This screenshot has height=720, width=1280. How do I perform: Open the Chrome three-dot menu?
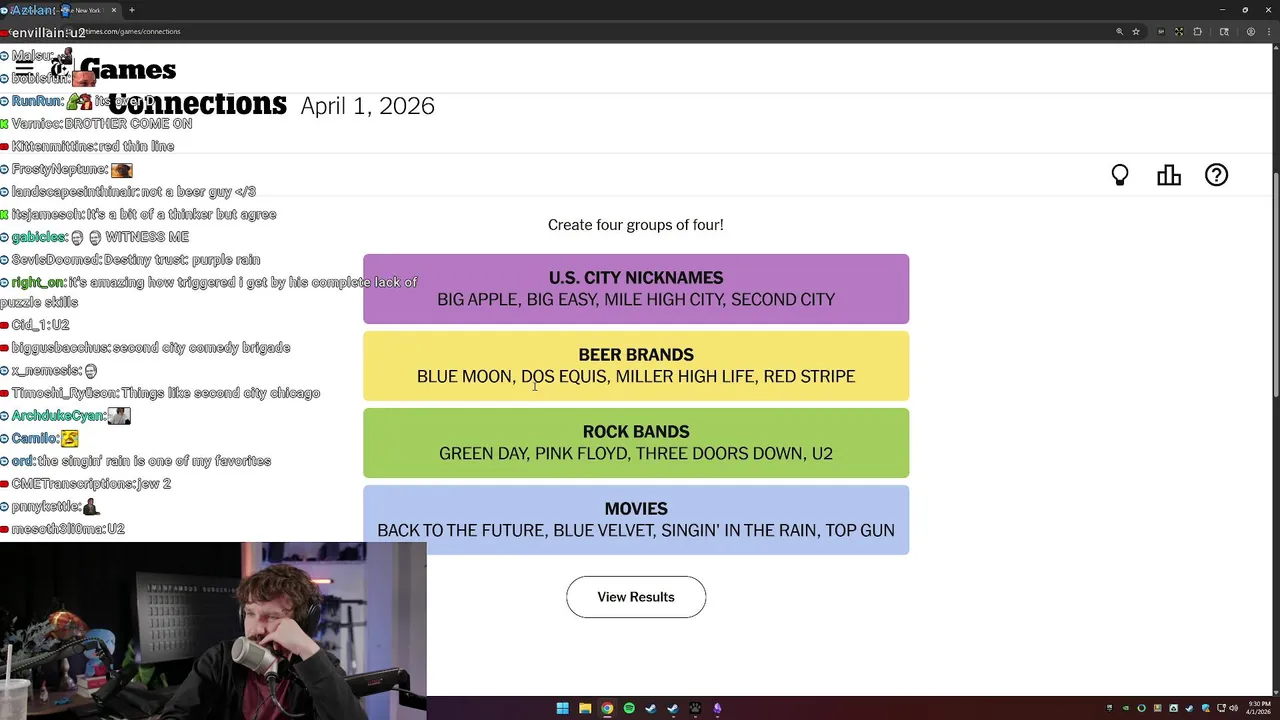(x=1268, y=32)
